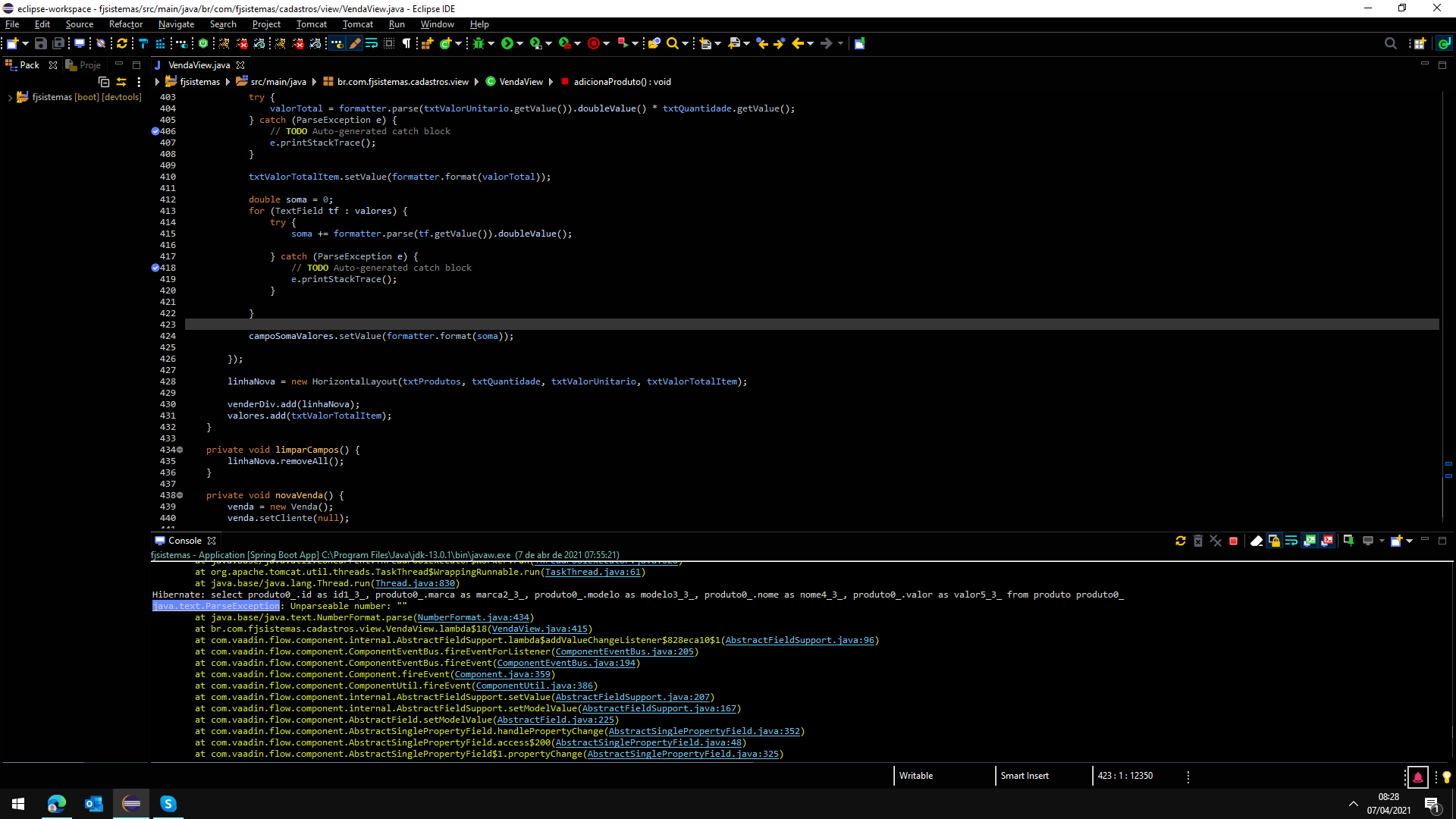Image resolution: width=1456 pixels, height=819 pixels.
Task: Collapse limparCampos method fold marker
Action: (180, 450)
